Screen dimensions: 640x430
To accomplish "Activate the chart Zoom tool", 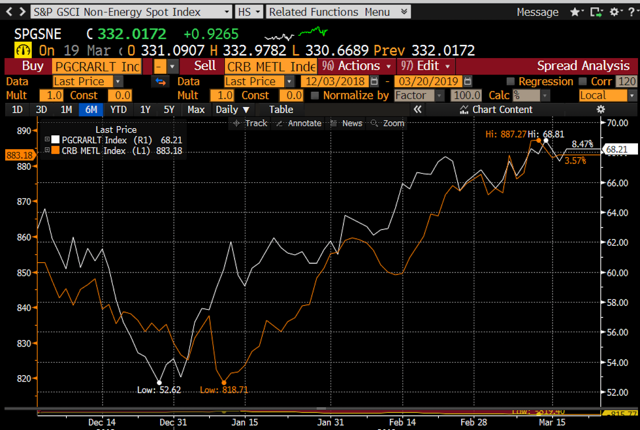I will (x=387, y=123).
